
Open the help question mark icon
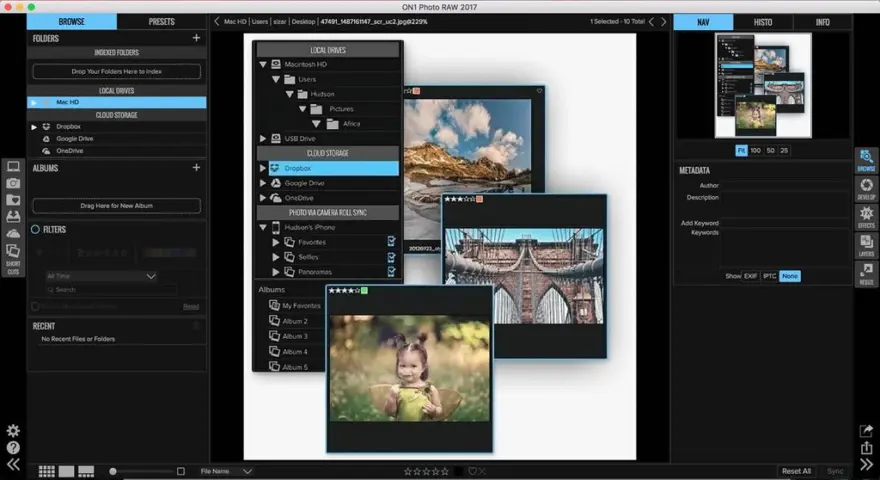13,447
